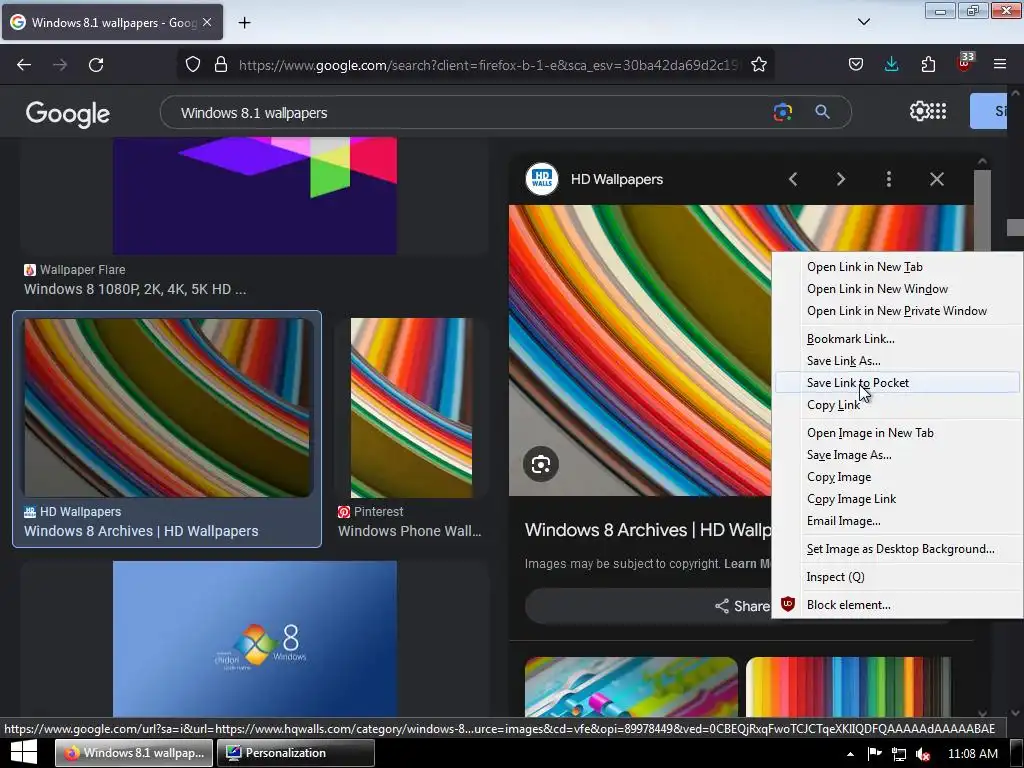Open the Pocket save icon in toolbar
Image resolution: width=1024 pixels, height=768 pixels.
856,65
